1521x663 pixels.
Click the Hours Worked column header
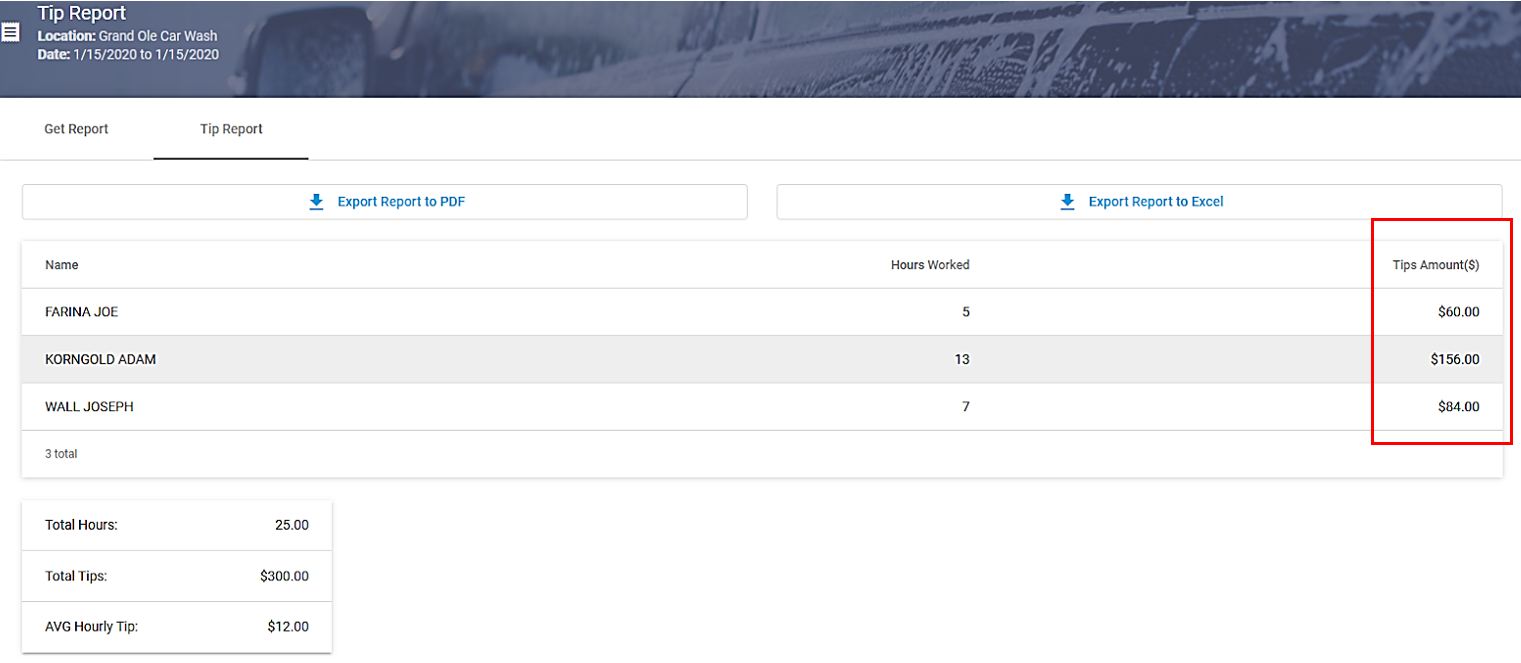point(929,265)
